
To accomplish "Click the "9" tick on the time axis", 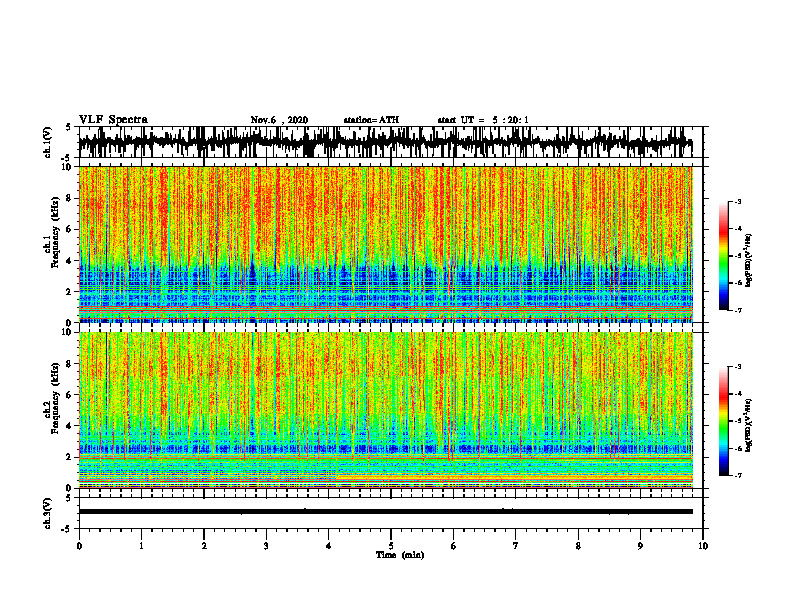I will pos(640,546).
